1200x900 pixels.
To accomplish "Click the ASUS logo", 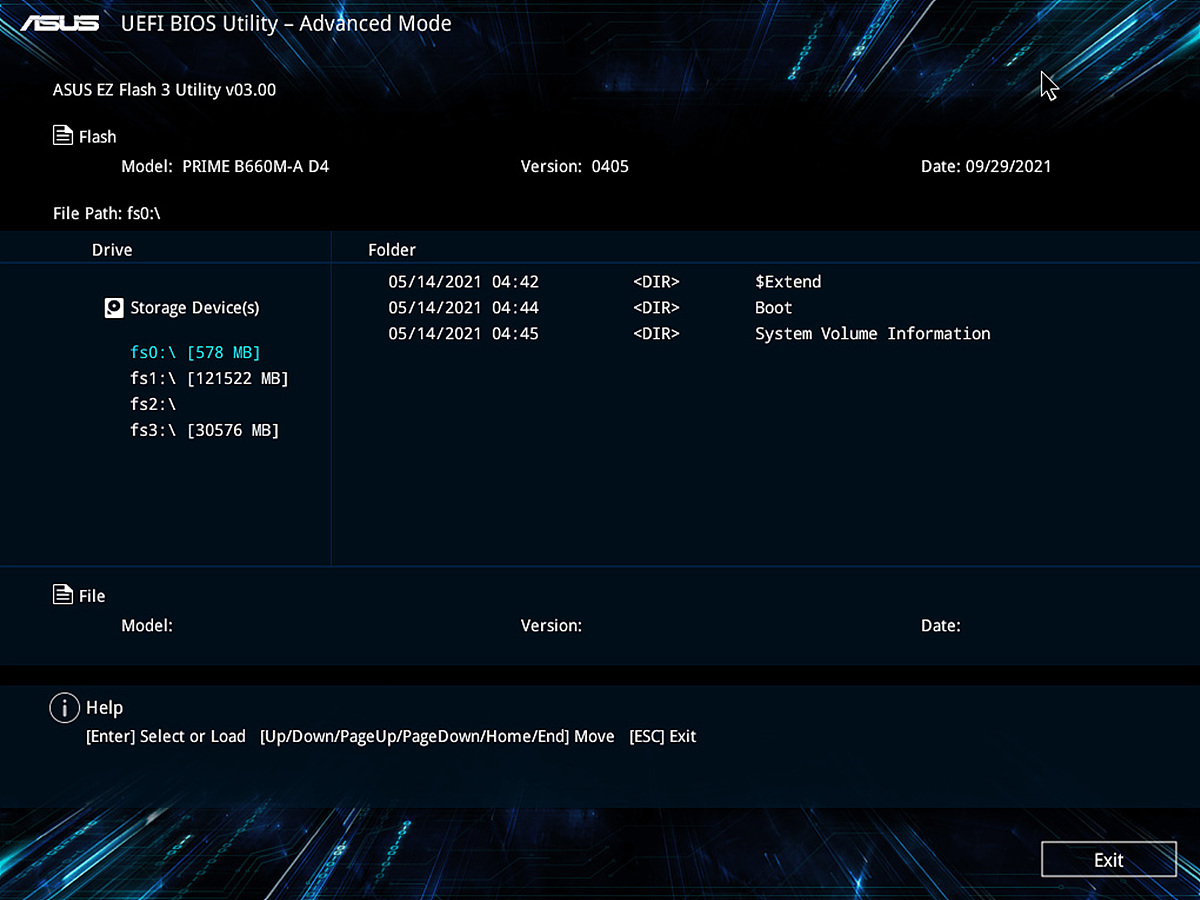I will tap(60, 22).
